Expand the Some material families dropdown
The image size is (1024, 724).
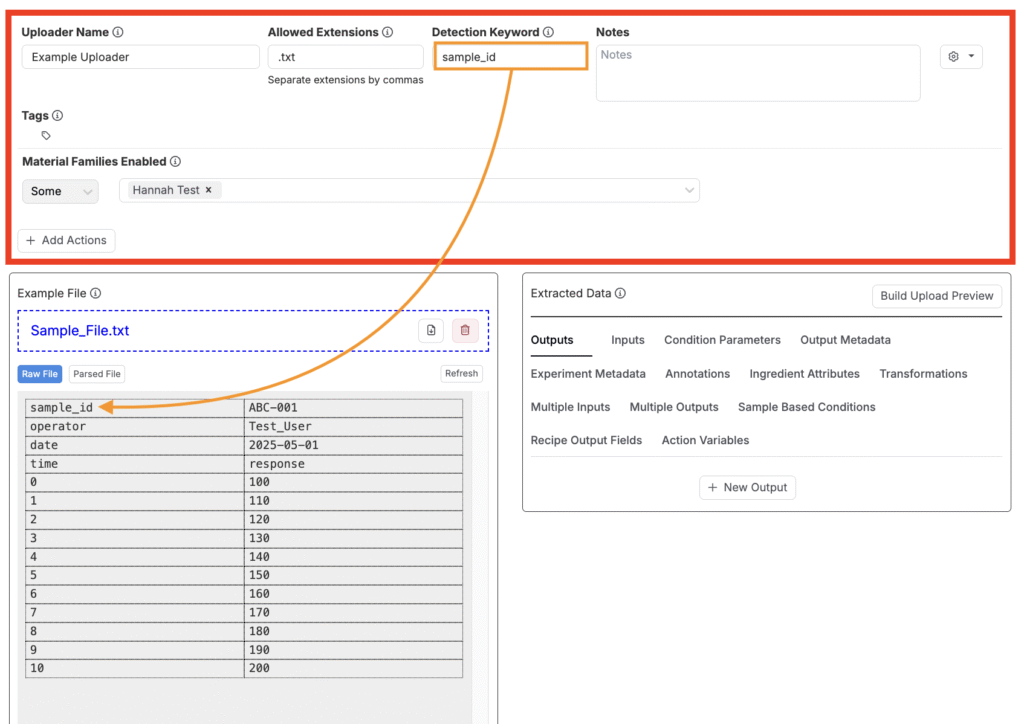pos(60,191)
